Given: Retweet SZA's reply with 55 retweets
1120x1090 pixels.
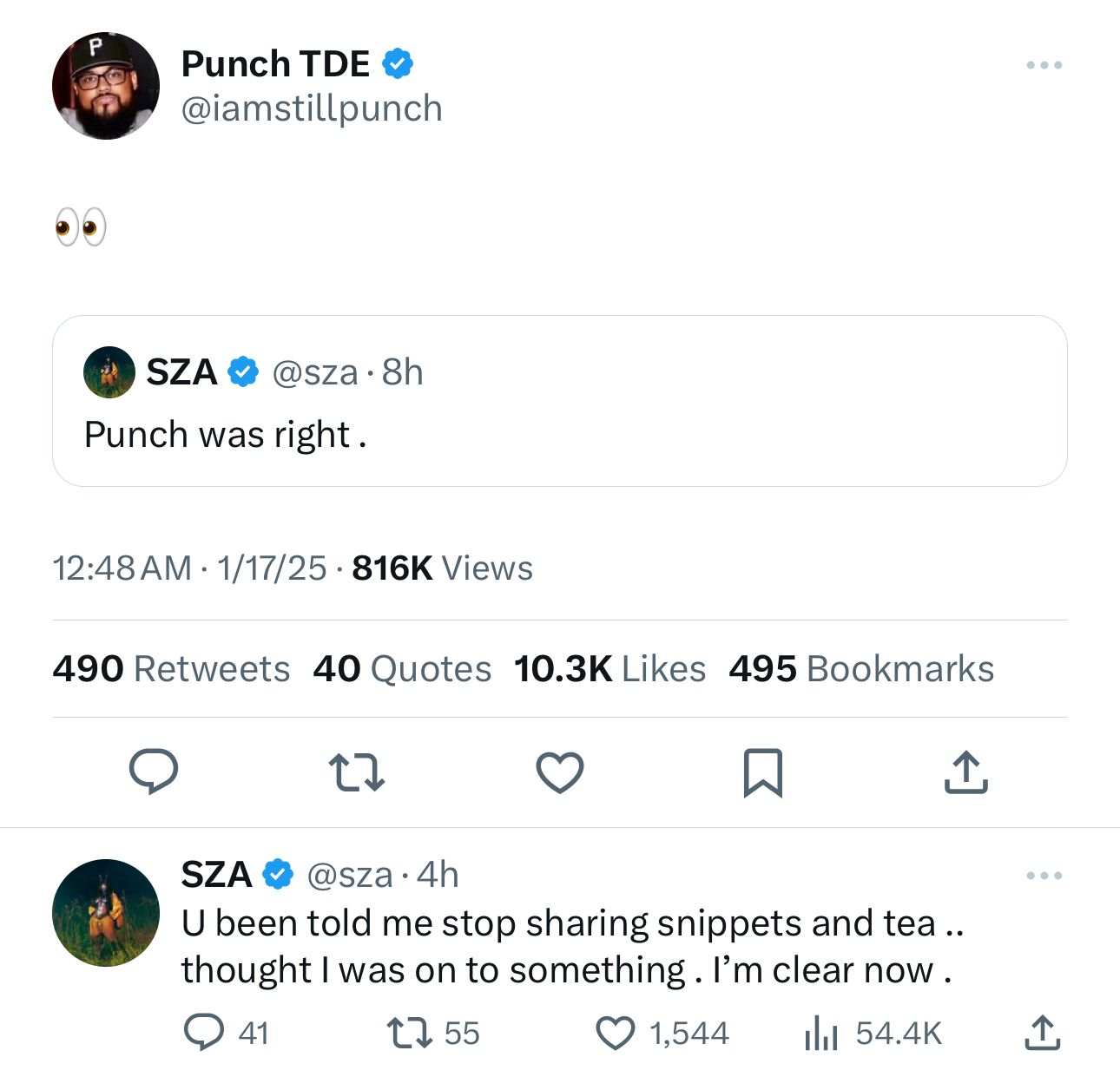Looking at the screenshot, I should coord(409,1033).
